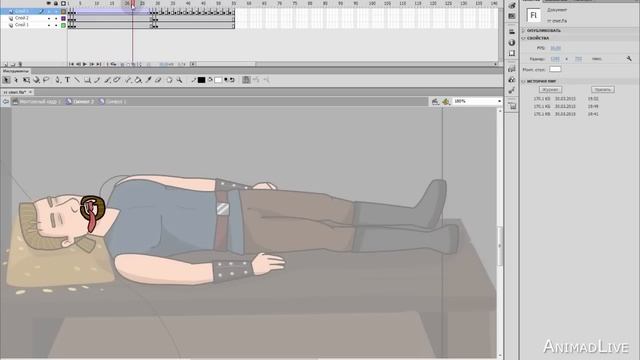Close the сюжет.fla document tab
The height and width of the screenshot is (360, 640).
point(30,92)
